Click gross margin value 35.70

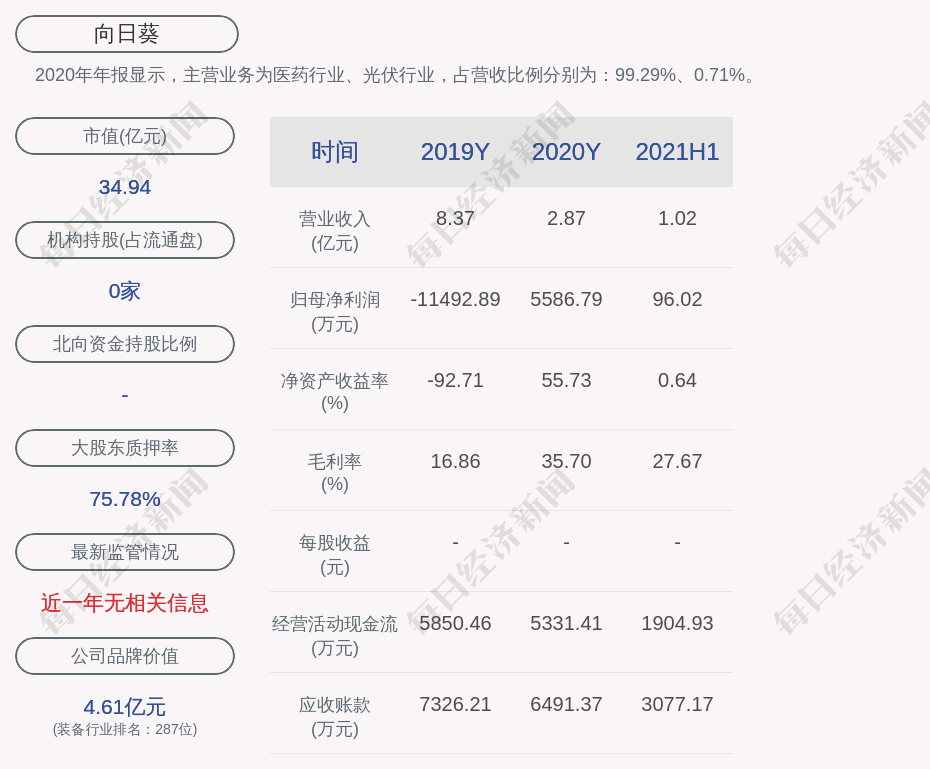coord(566,461)
